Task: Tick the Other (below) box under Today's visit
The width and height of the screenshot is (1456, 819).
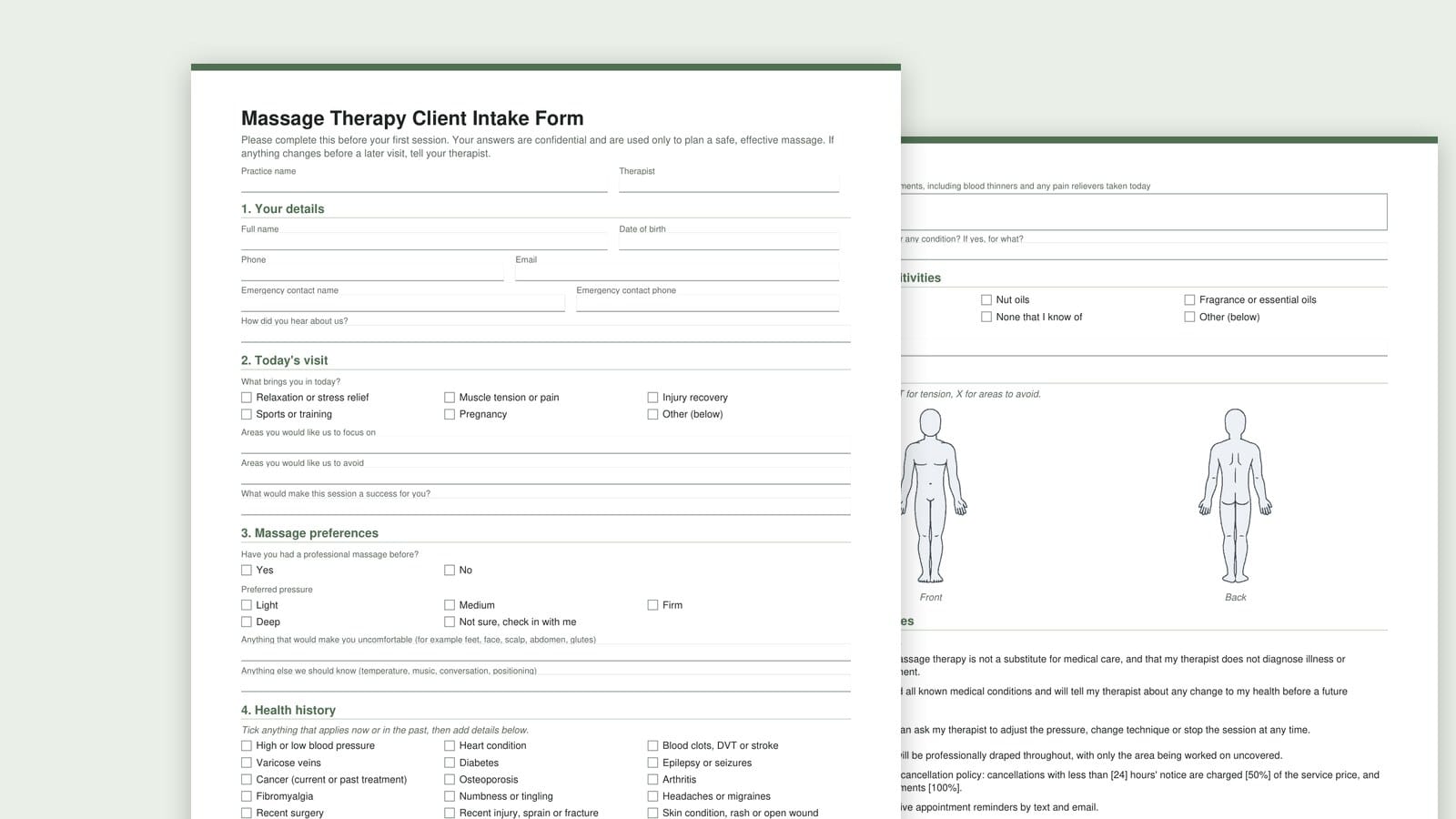Action: click(652, 414)
